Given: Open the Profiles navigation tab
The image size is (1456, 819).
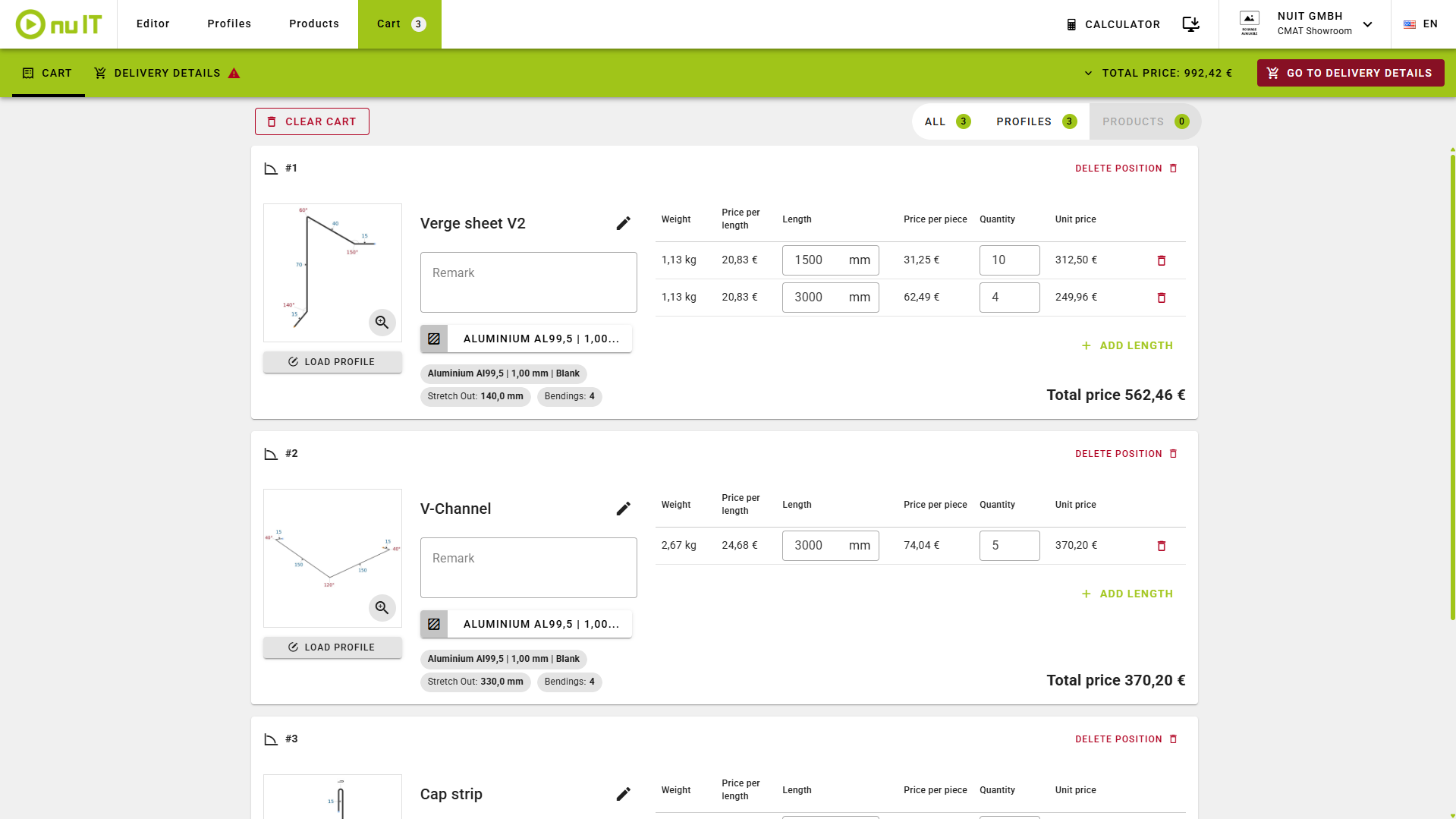Looking at the screenshot, I should [229, 24].
